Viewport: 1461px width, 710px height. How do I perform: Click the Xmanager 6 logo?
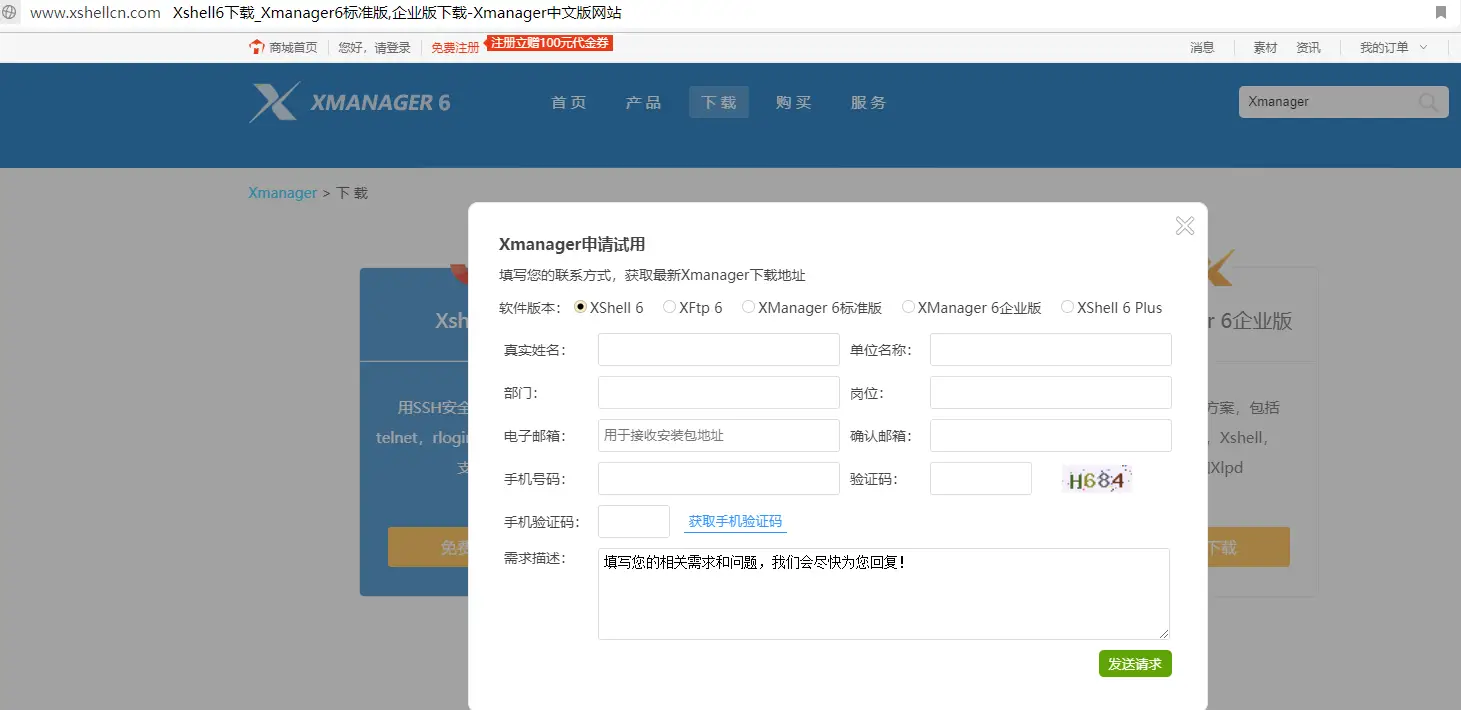click(x=350, y=102)
